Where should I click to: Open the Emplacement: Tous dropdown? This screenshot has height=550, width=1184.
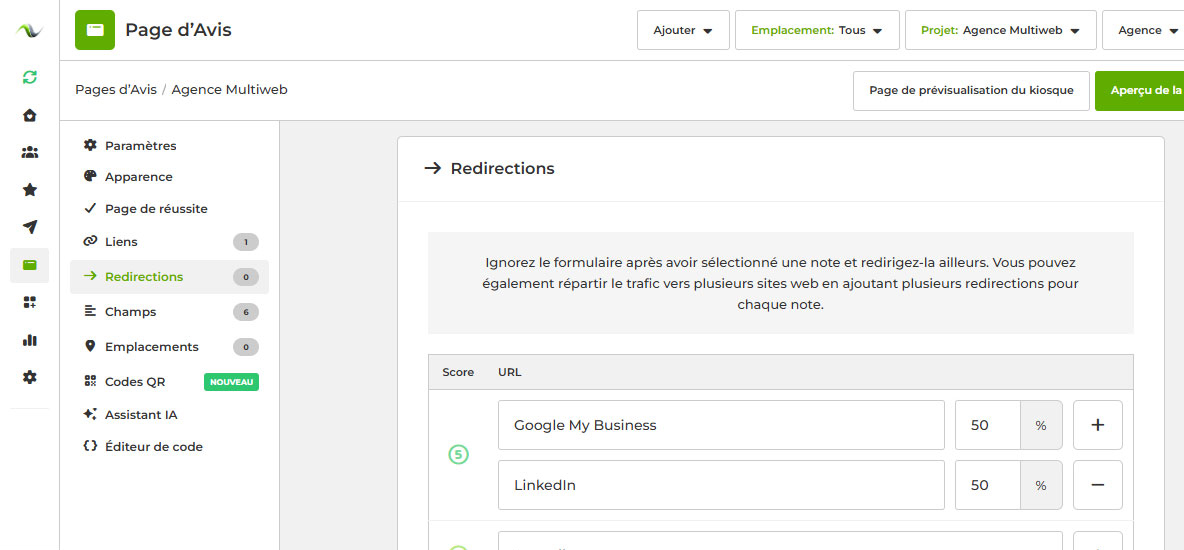click(816, 30)
